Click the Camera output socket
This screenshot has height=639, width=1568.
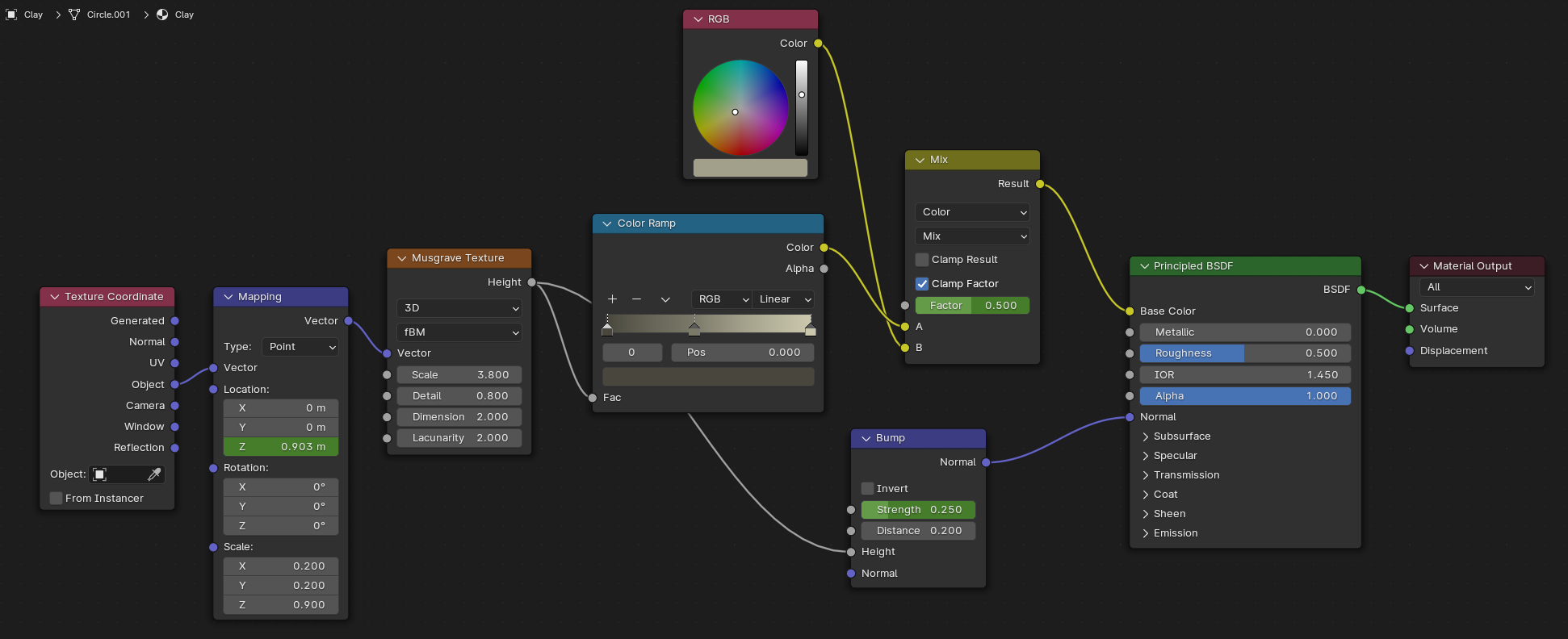[x=175, y=406]
